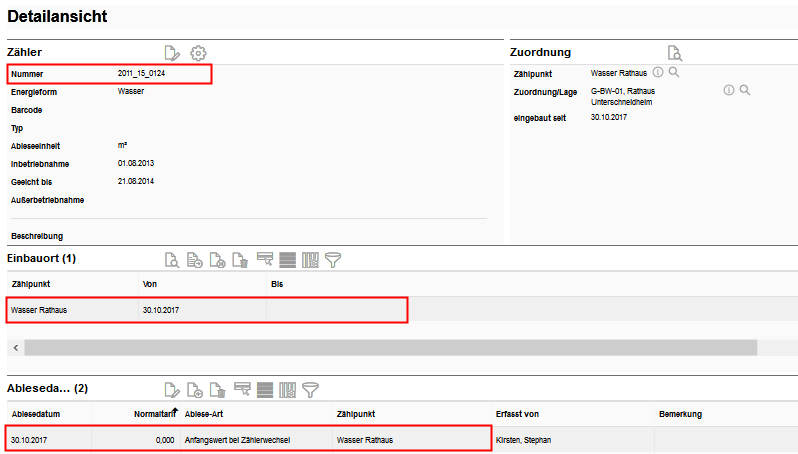Screen dimensions: 798x454
Task: Click the document with cross icon in Einbauort toolbar
Action: tap(217, 260)
